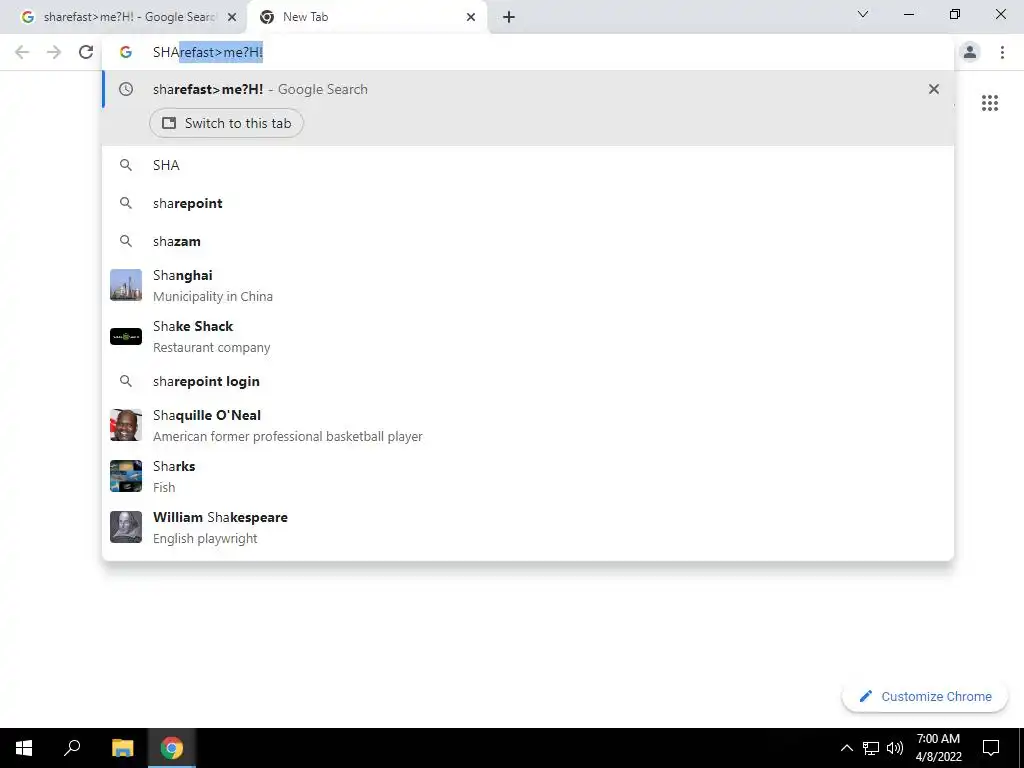Open File Explorer from the taskbar
The width and height of the screenshot is (1024, 768).
pos(122,748)
